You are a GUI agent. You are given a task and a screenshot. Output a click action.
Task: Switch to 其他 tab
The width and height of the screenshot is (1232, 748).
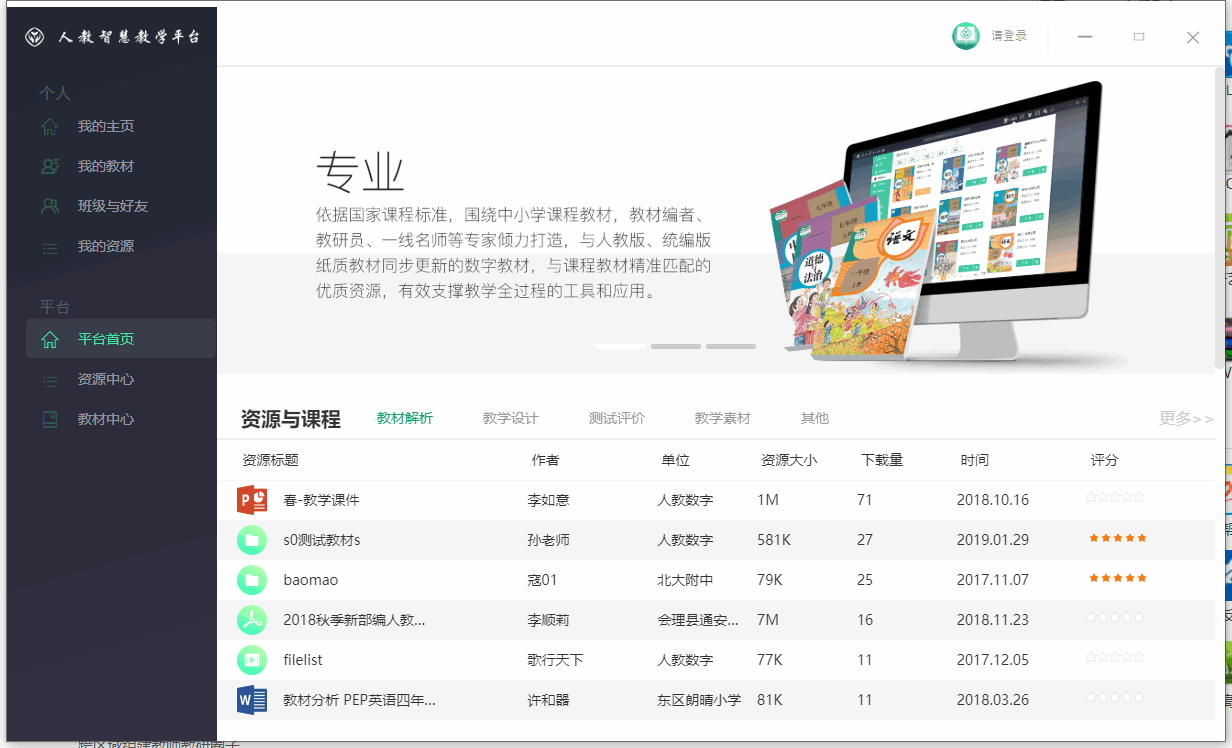(815, 419)
